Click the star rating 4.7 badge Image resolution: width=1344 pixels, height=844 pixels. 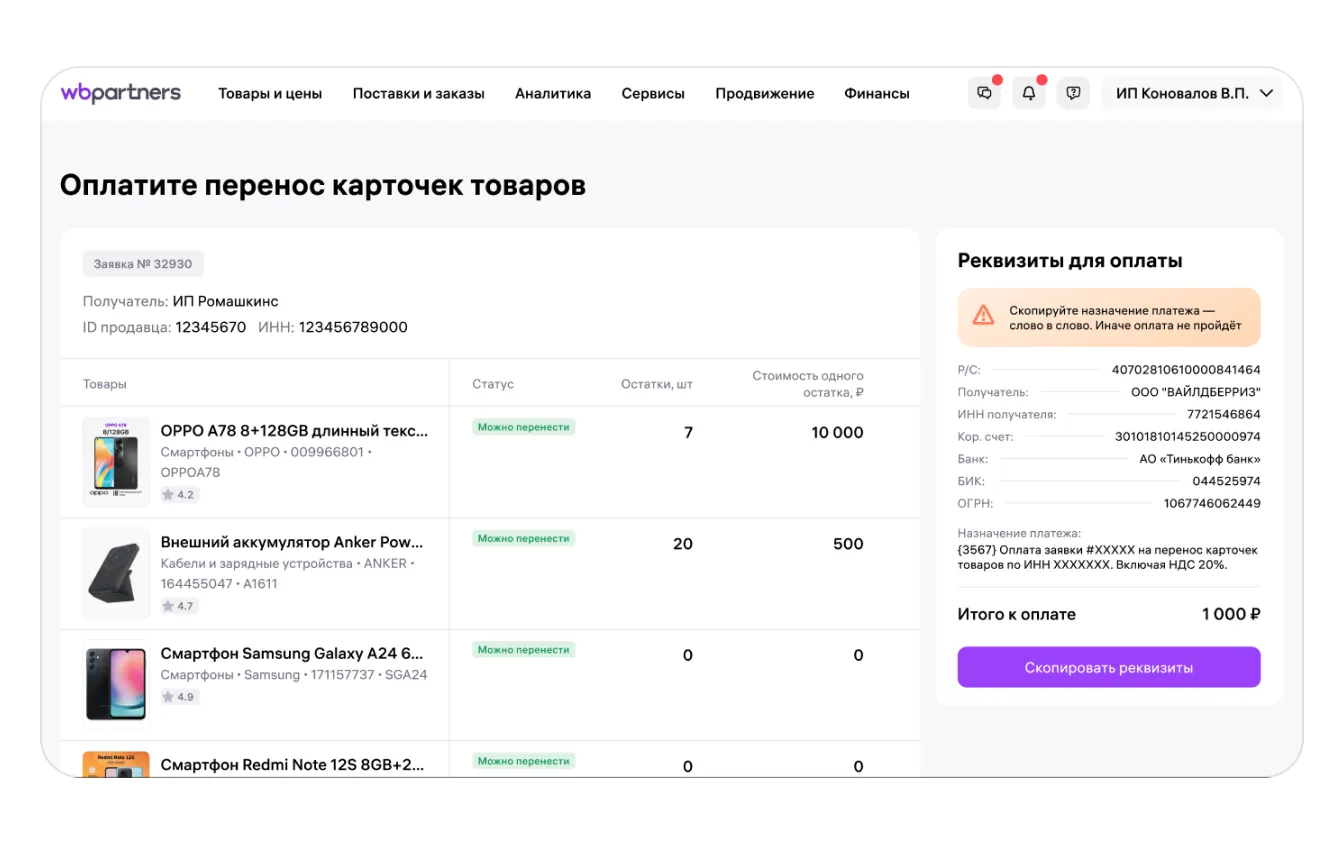pyautogui.click(x=180, y=606)
